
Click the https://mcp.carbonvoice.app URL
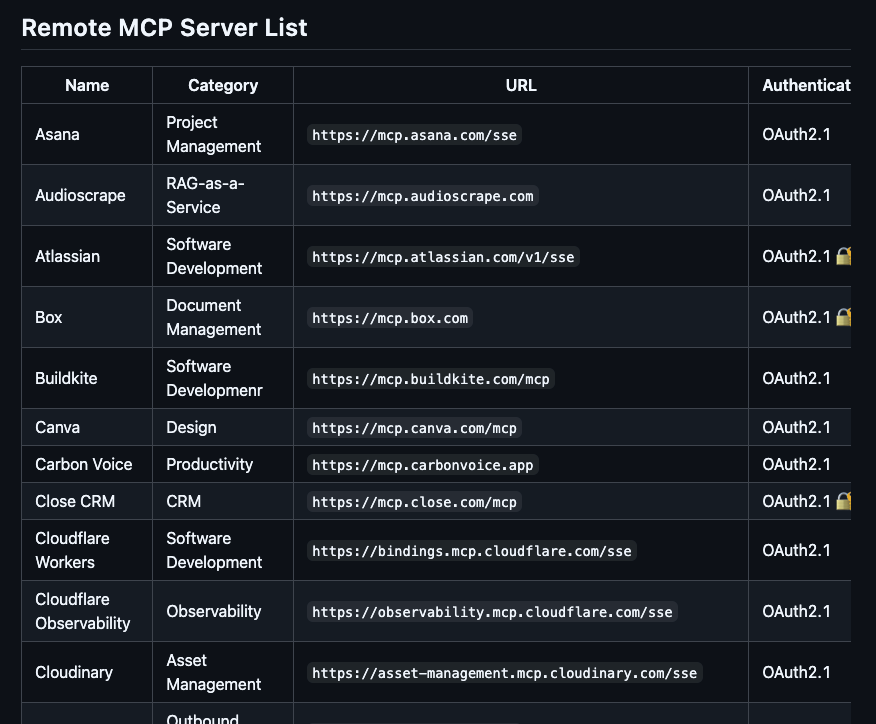point(423,465)
